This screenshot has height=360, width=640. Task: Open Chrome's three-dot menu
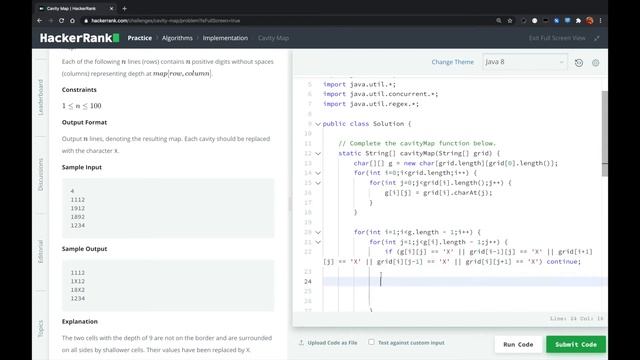coord(600,20)
